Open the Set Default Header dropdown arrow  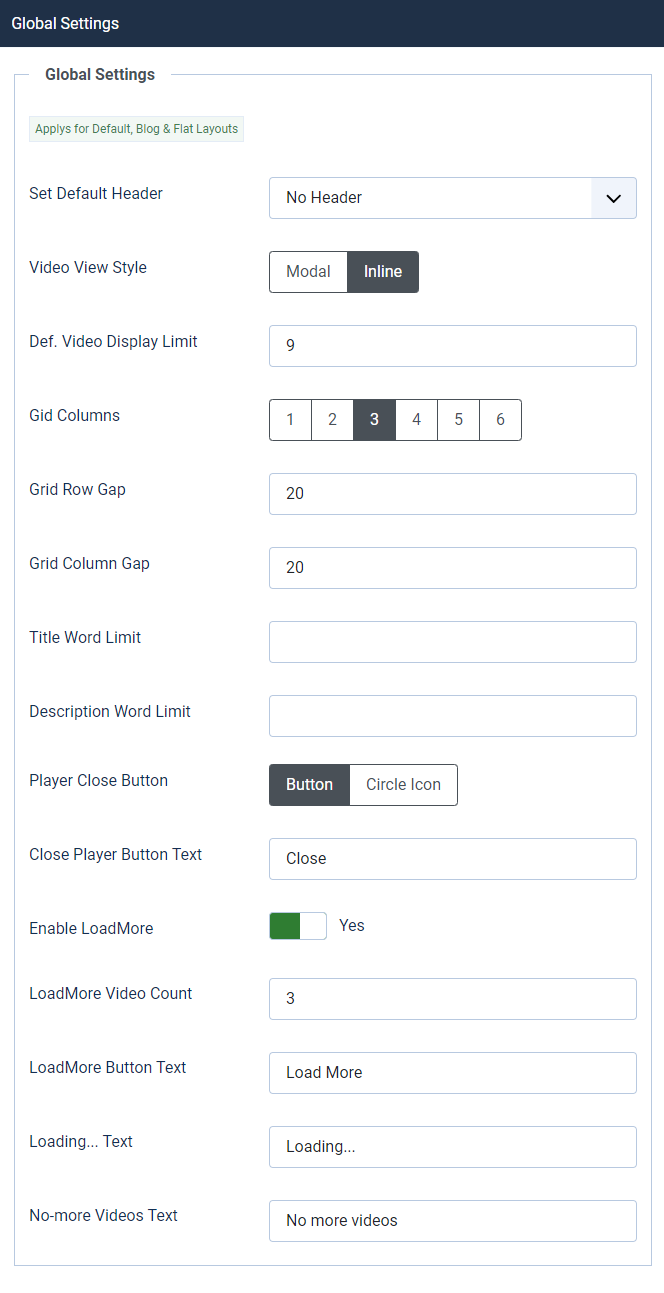click(614, 198)
